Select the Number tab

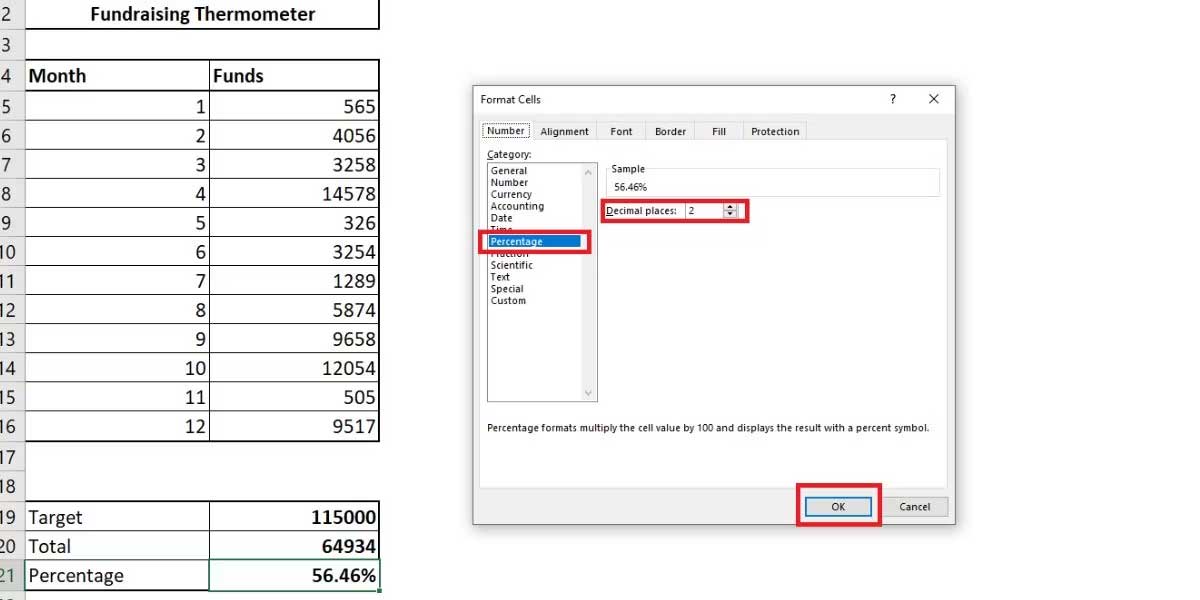505,130
